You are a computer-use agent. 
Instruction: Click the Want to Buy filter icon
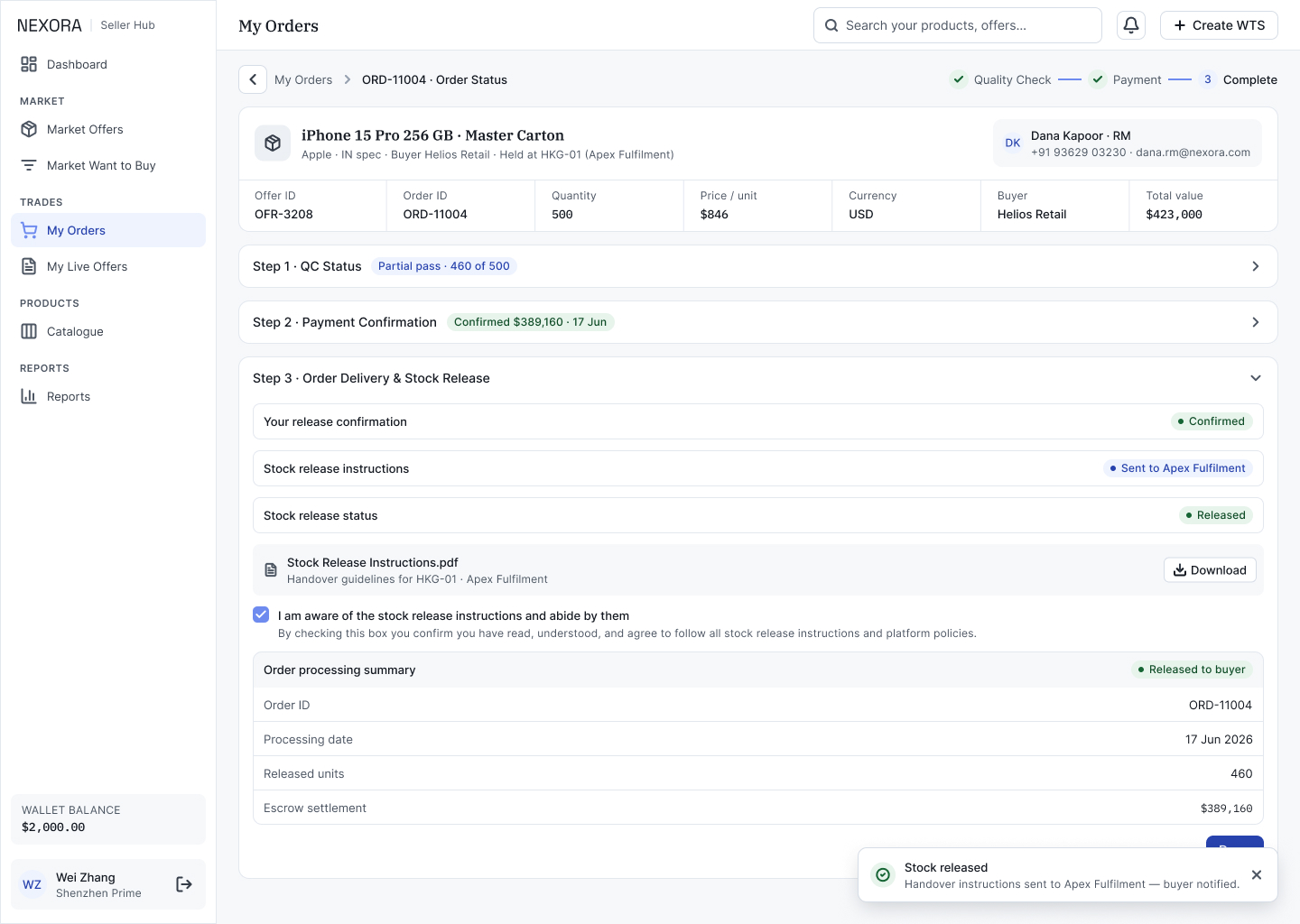tap(29, 165)
